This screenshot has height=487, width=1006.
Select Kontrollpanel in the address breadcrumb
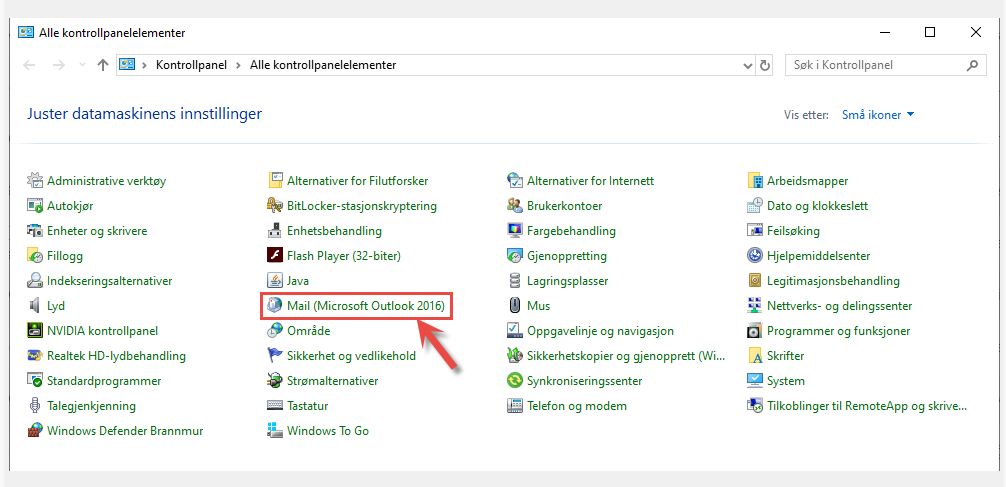191,65
